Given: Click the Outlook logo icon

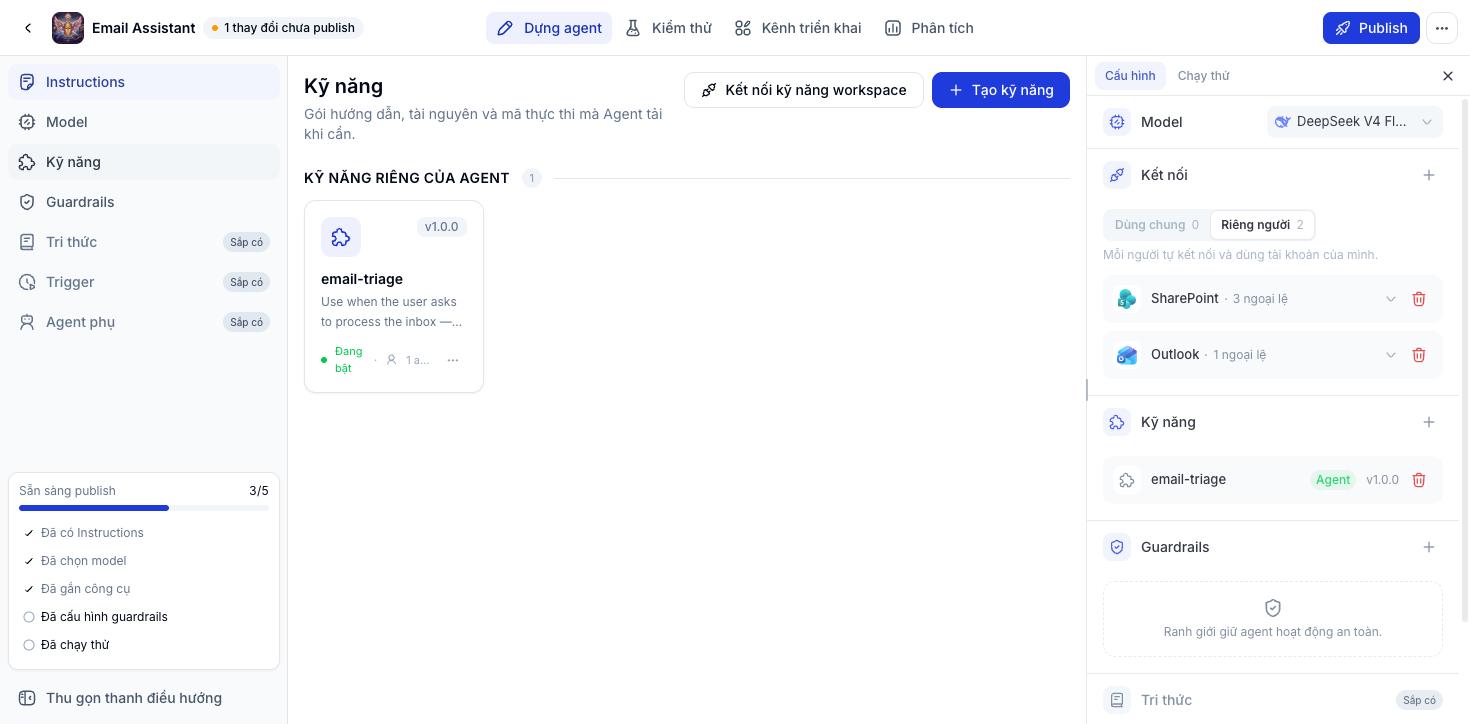Looking at the screenshot, I should pyautogui.click(x=1127, y=355).
